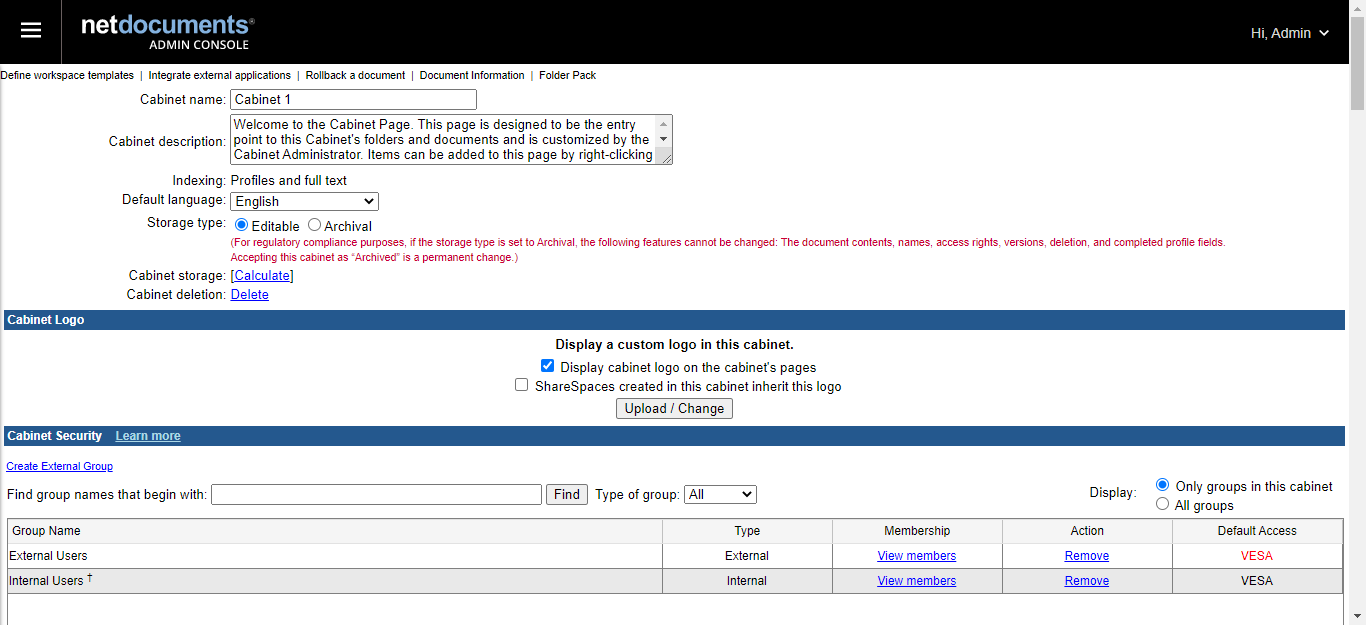The height and width of the screenshot is (625, 1366).
Task: Click the Cabinet name input field
Action: point(354,100)
